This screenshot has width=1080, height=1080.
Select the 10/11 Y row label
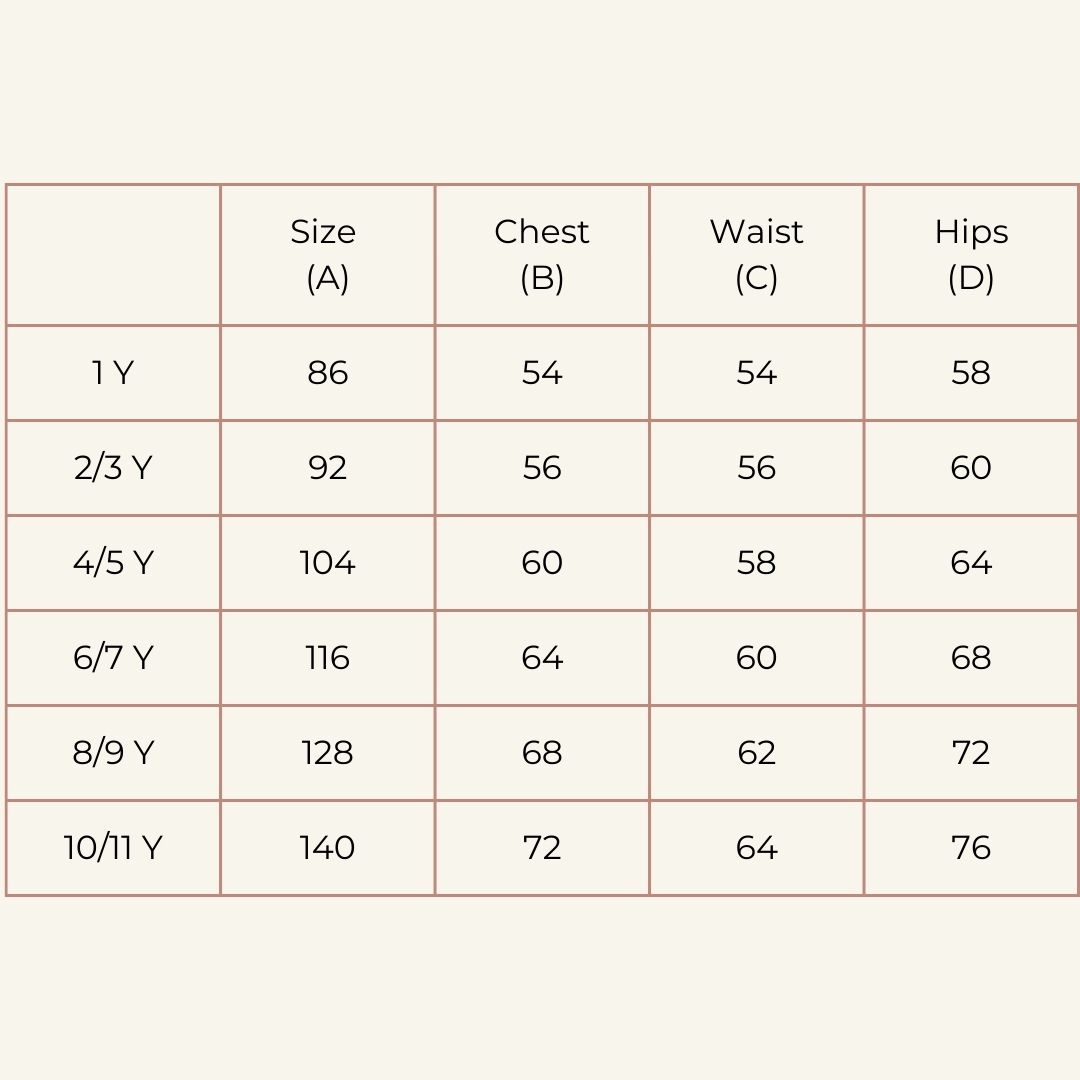[x=113, y=848]
